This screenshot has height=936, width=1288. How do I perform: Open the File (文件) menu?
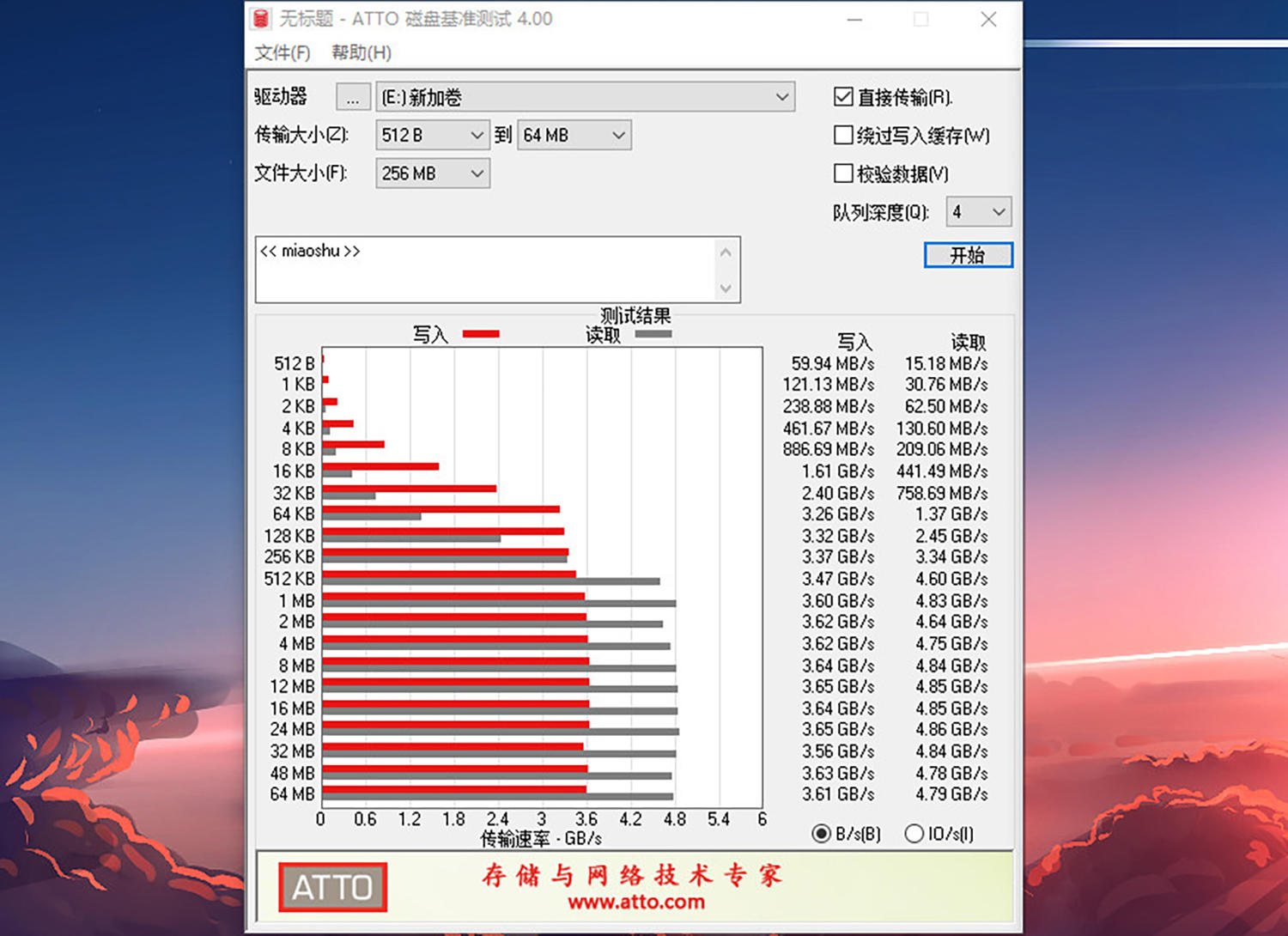point(282,52)
